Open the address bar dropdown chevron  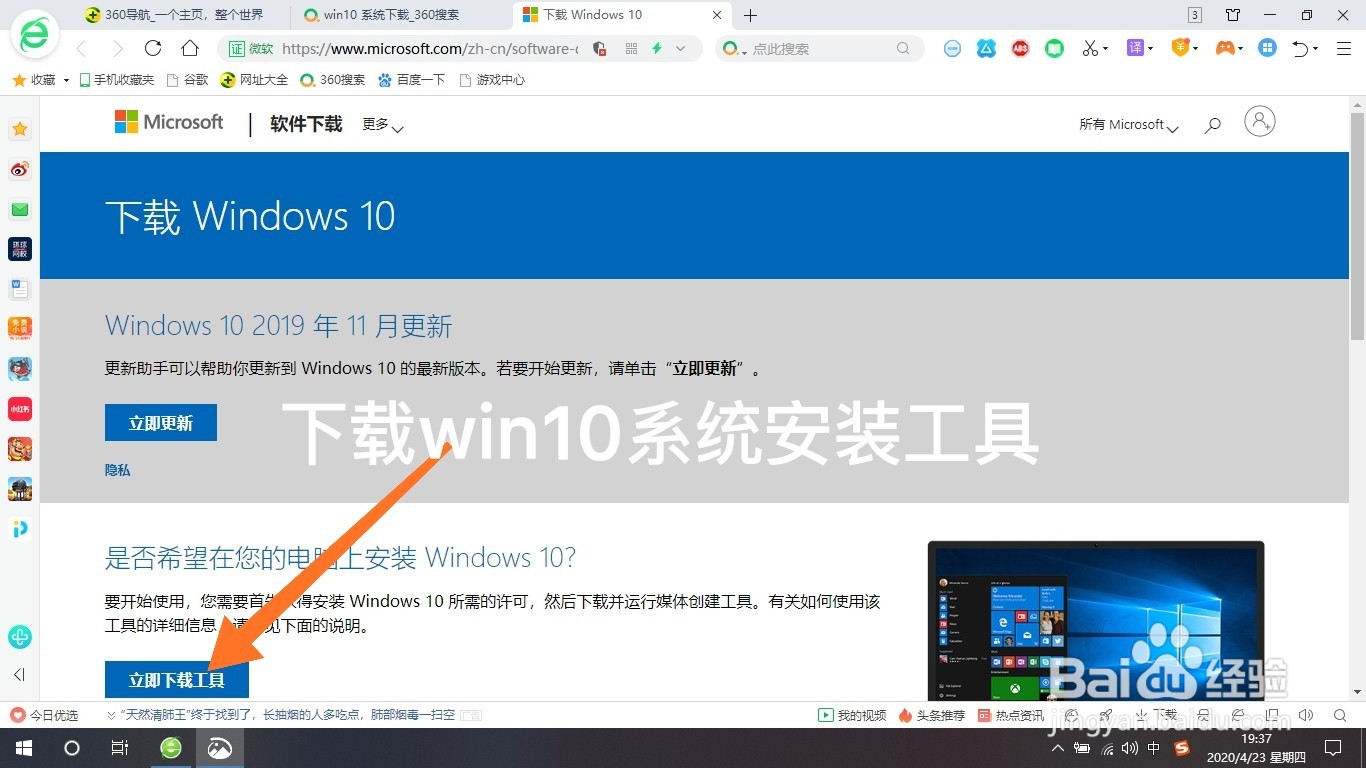point(681,48)
